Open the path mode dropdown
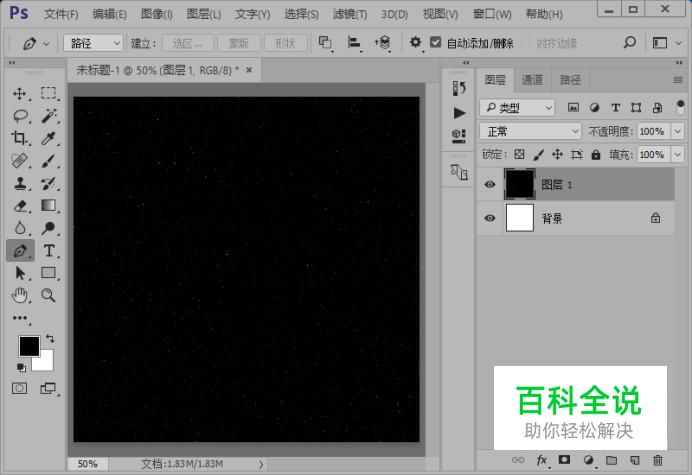This screenshot has width=692, height=475. 93,43
